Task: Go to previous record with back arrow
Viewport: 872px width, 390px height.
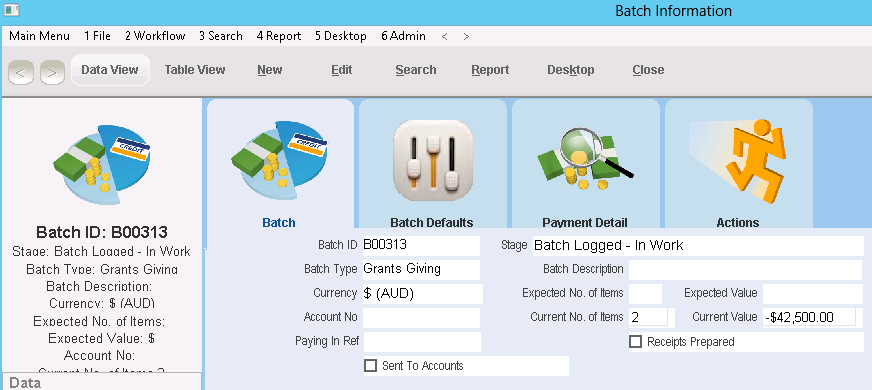Action: (21, 73)
